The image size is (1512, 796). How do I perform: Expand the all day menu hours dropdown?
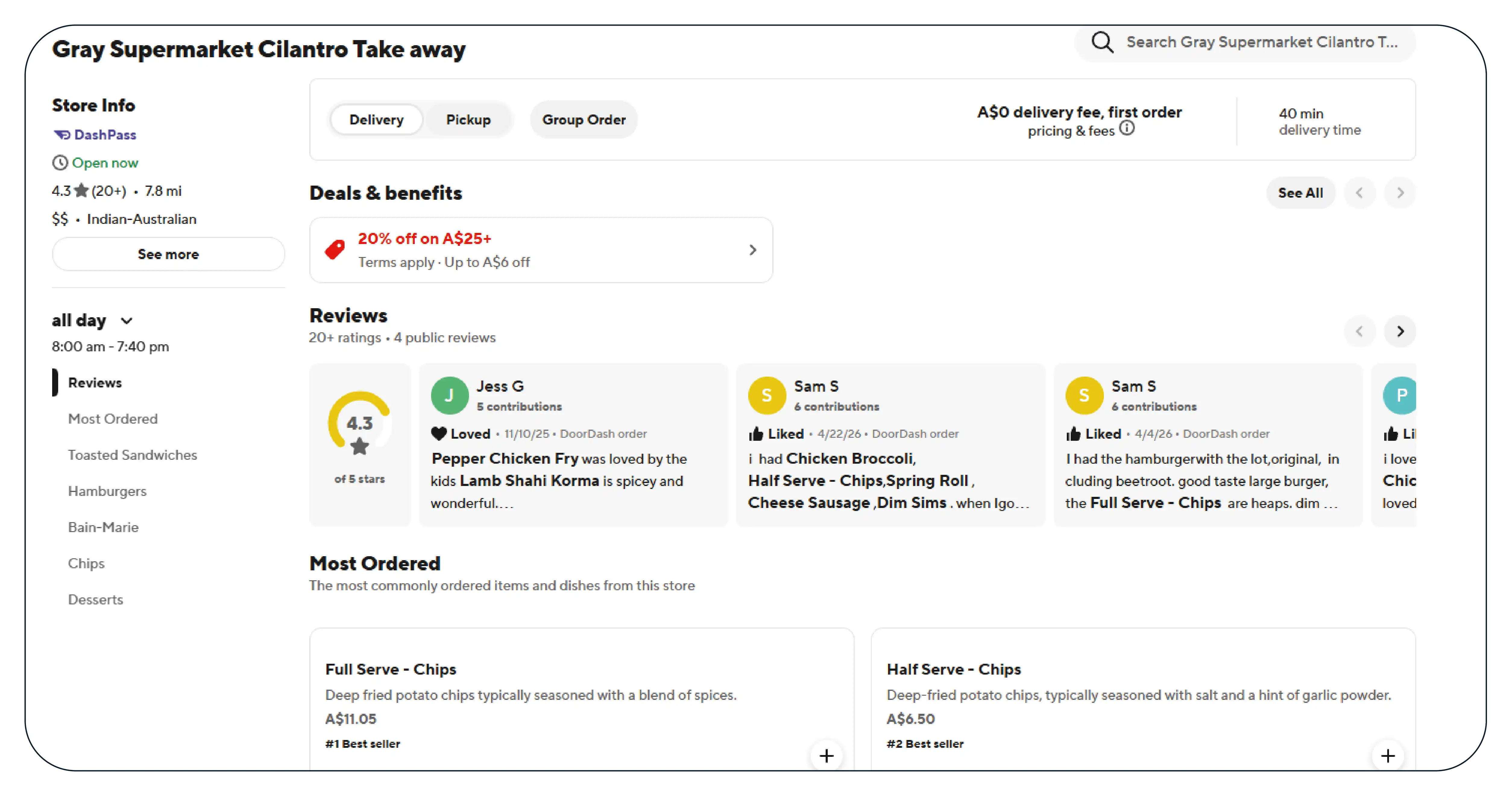tap(126, 321)
